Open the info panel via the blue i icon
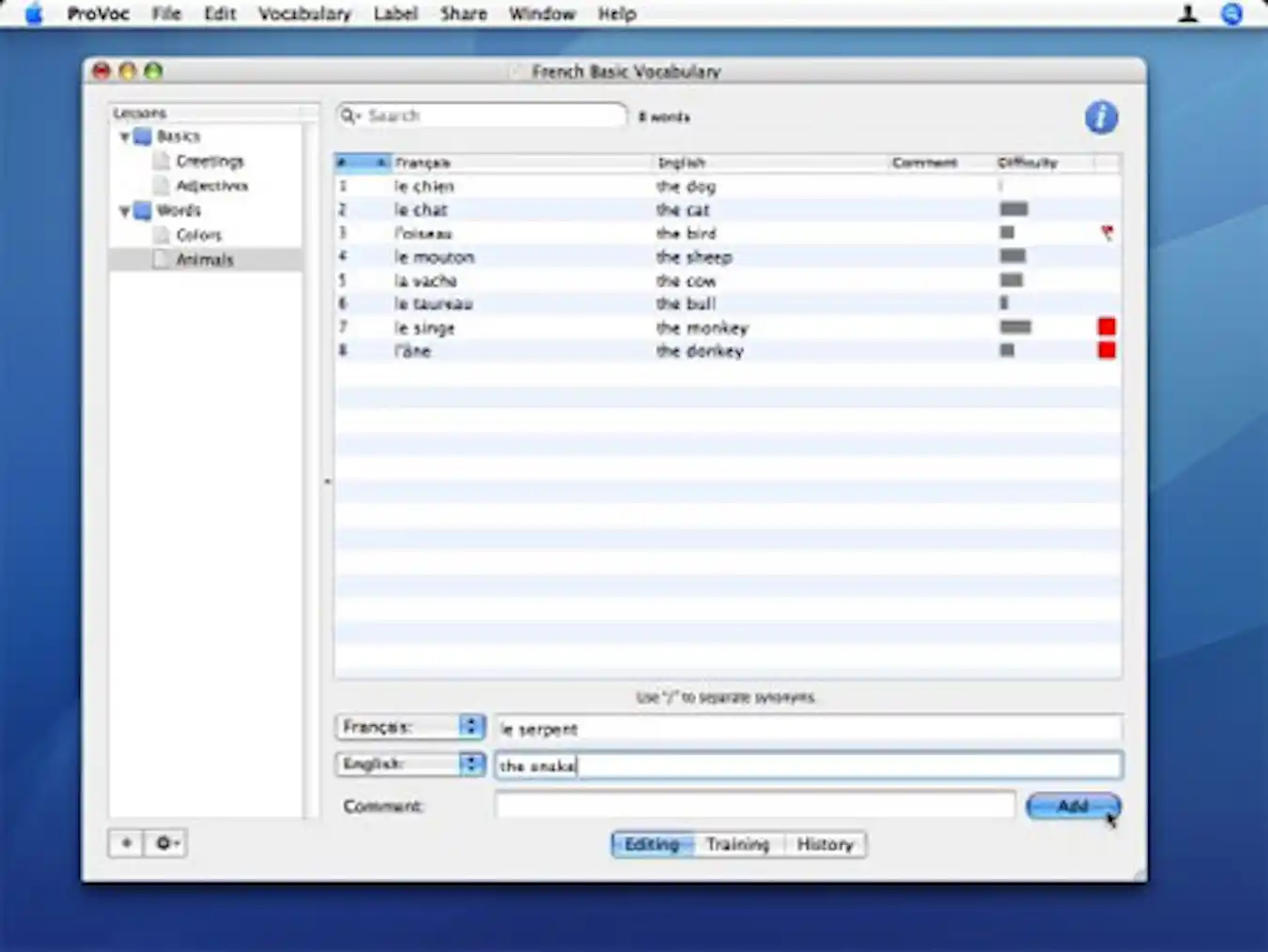Screen dimensions: 1268x952 tap(1100, 116)
